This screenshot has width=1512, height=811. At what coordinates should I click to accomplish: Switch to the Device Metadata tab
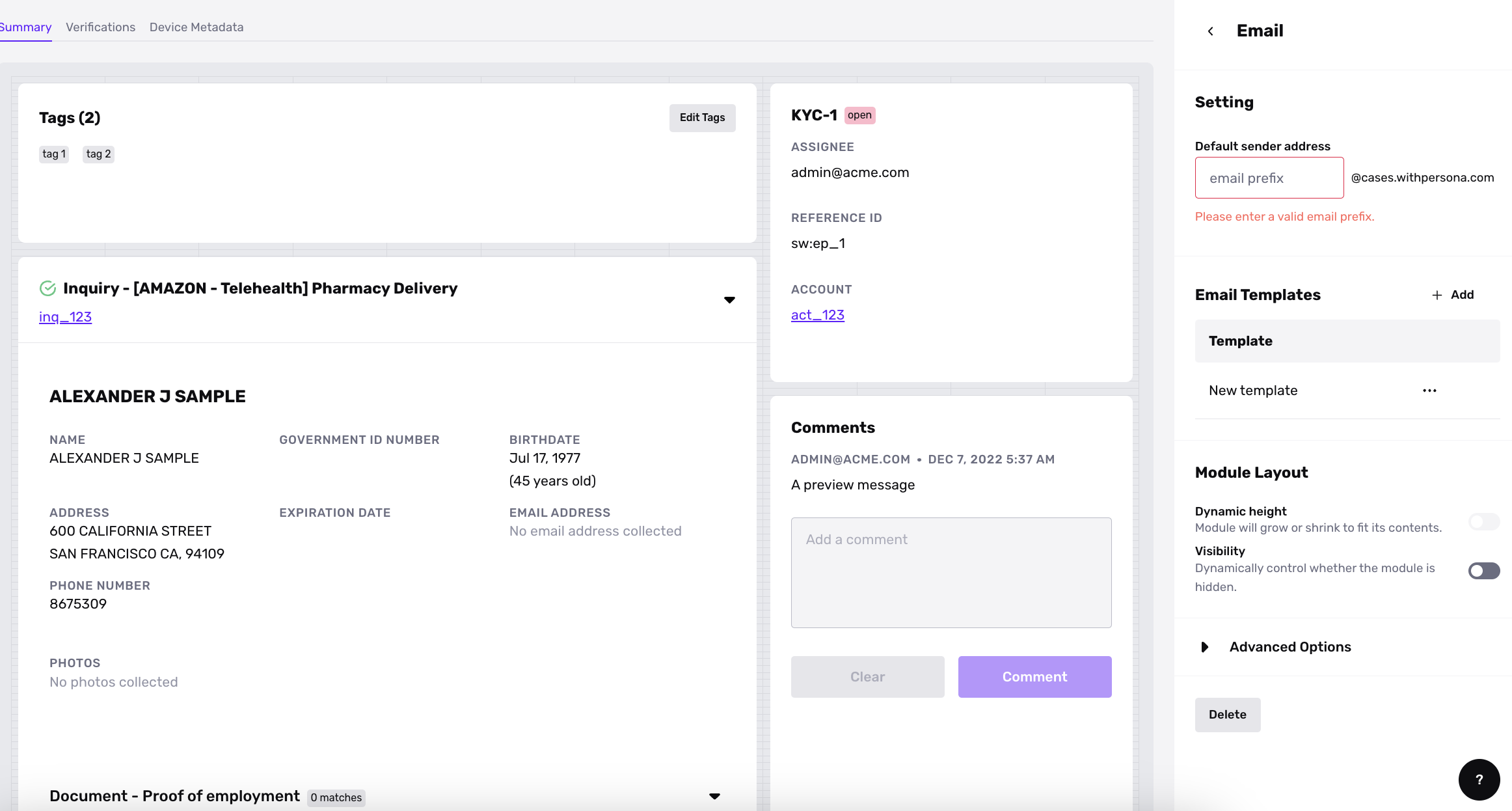tap(196, 27)
